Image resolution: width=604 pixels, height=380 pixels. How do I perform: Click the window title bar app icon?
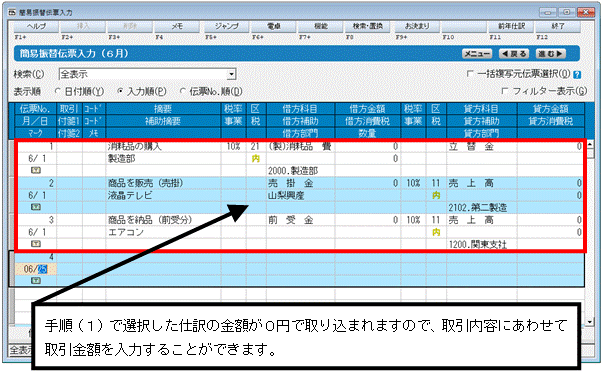[12, 12]
